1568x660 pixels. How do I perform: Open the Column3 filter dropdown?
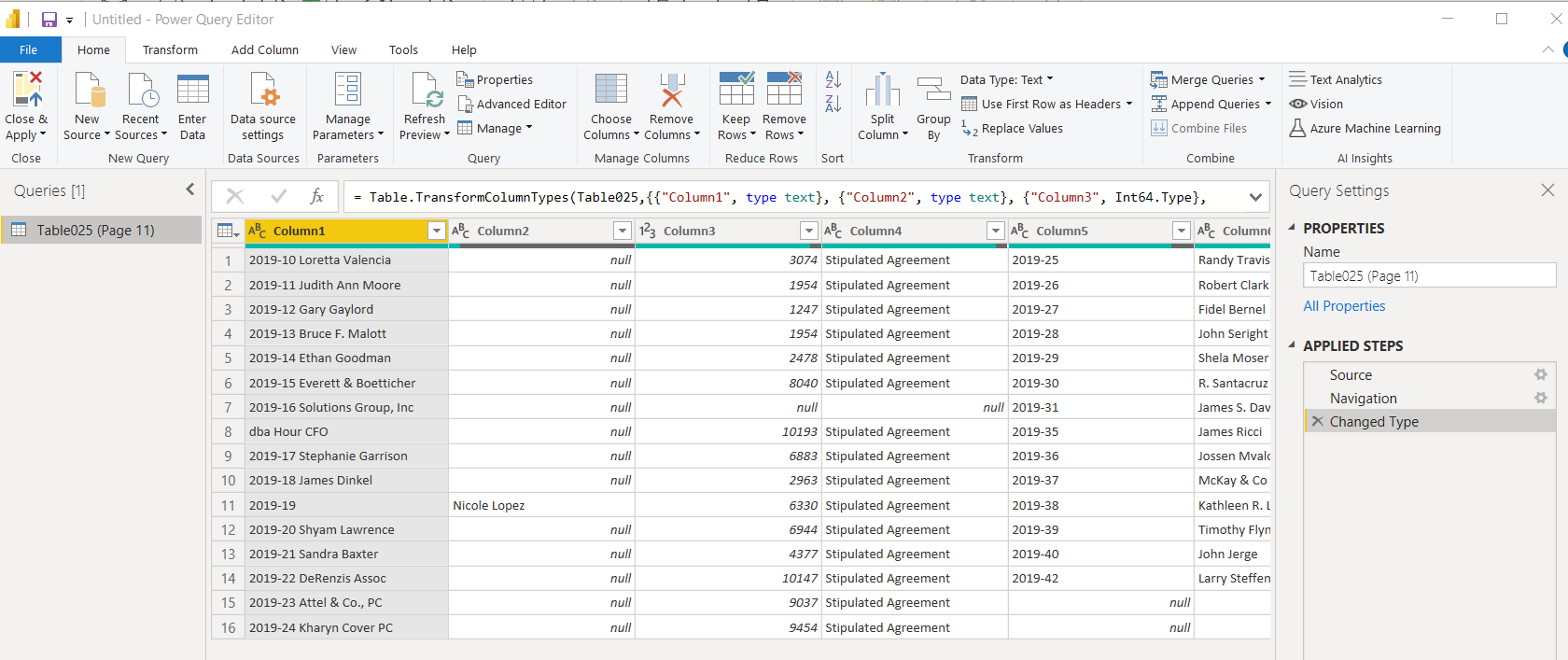809,231
